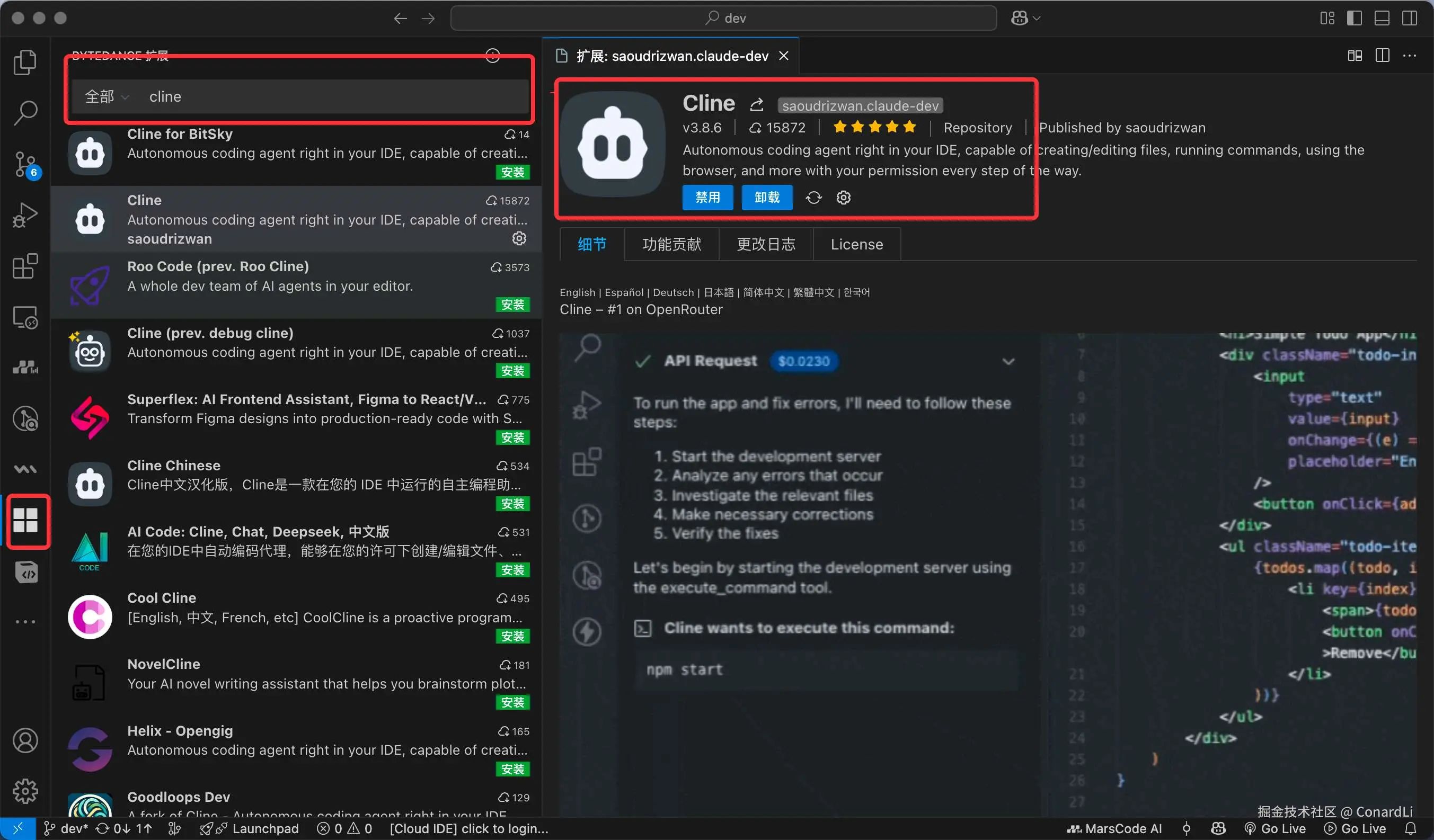Click the notifications bell in status bar
The height and width of the screenshot is (840, 1434).
tap(1411, 828)
